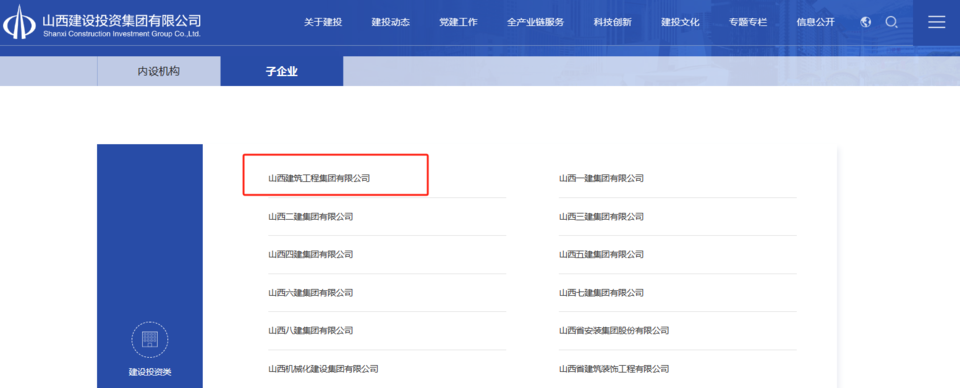The height and width of the screenshot is (388, 960).
Task: Open the globe language icon
Action: pos(866,22)
